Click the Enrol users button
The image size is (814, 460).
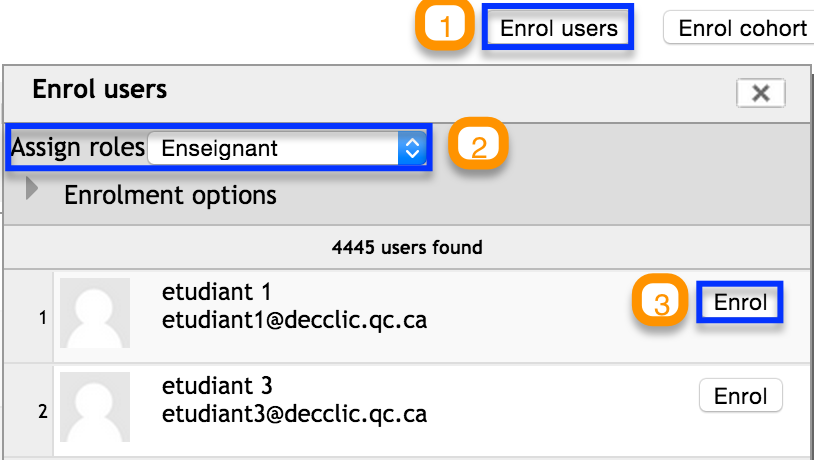pyautogui.click(x=558, y=27)
